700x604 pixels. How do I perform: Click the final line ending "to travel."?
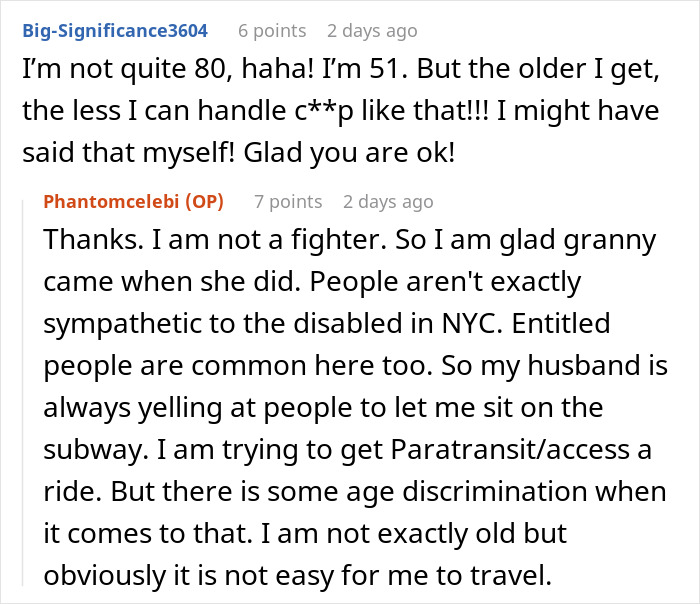click(298, 575)
